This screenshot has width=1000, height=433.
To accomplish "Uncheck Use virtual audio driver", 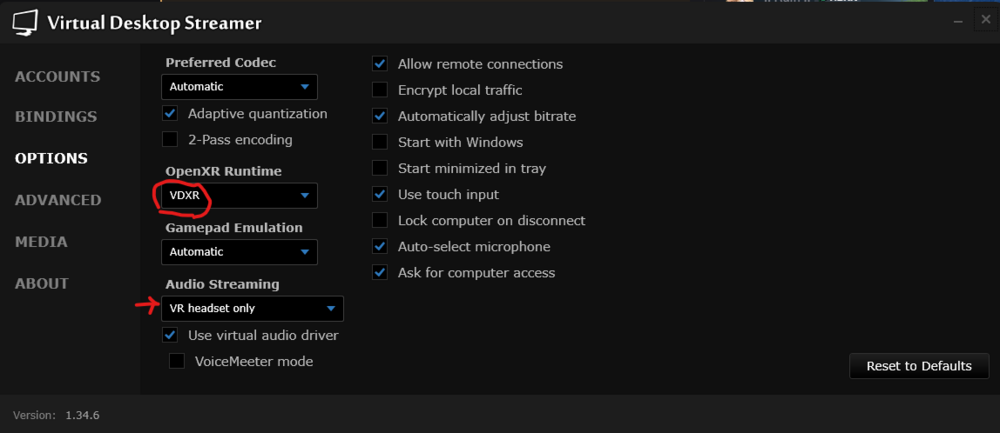I will click(170, 335).
